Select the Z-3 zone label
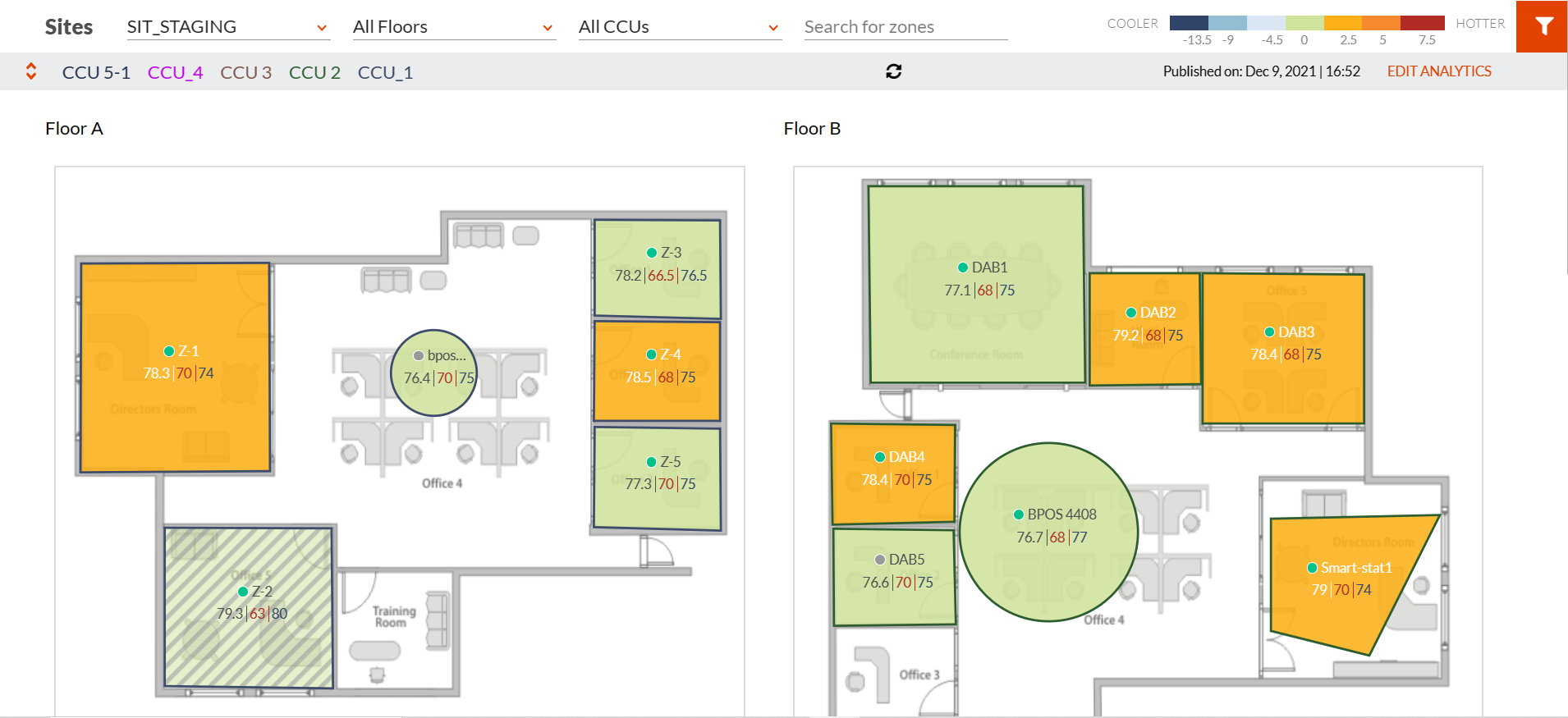 click(x=672, y=253)
